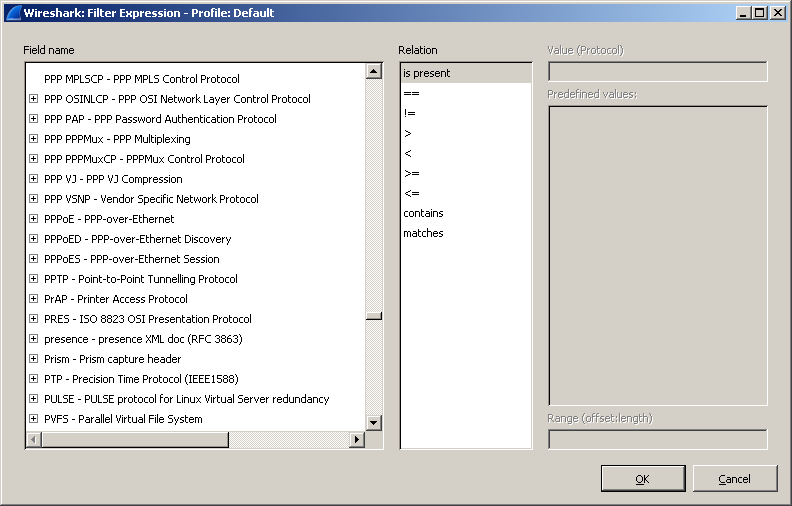Choose the "==" relation operator
This screenshot has height=506, width=792.
411,93
